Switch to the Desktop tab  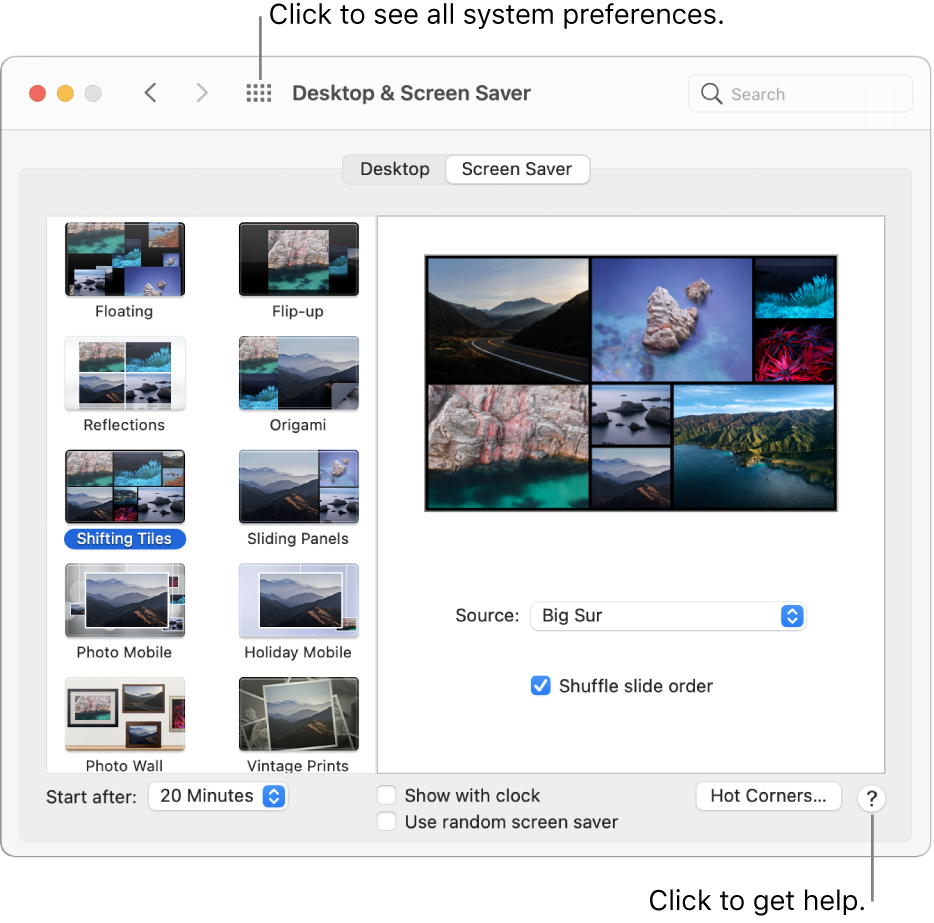pos(395,169)
